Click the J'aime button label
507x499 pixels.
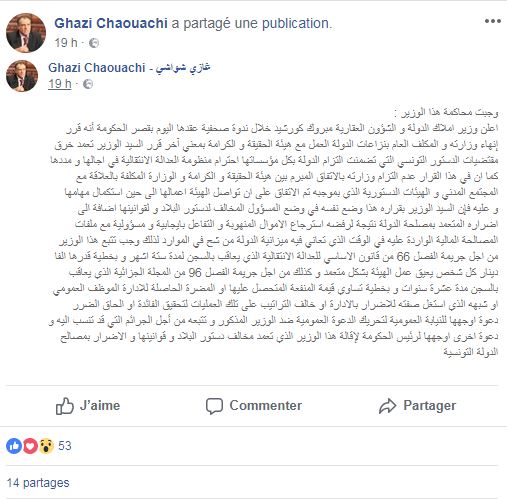pyautogui.click(x=100, y=406)
